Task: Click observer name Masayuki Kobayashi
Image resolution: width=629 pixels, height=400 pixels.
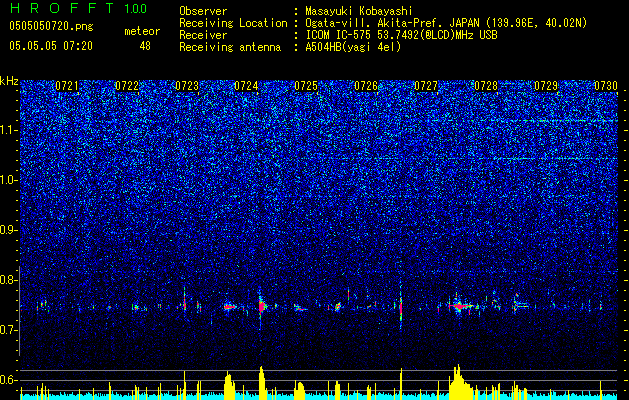Action: (x=359, y=11)
